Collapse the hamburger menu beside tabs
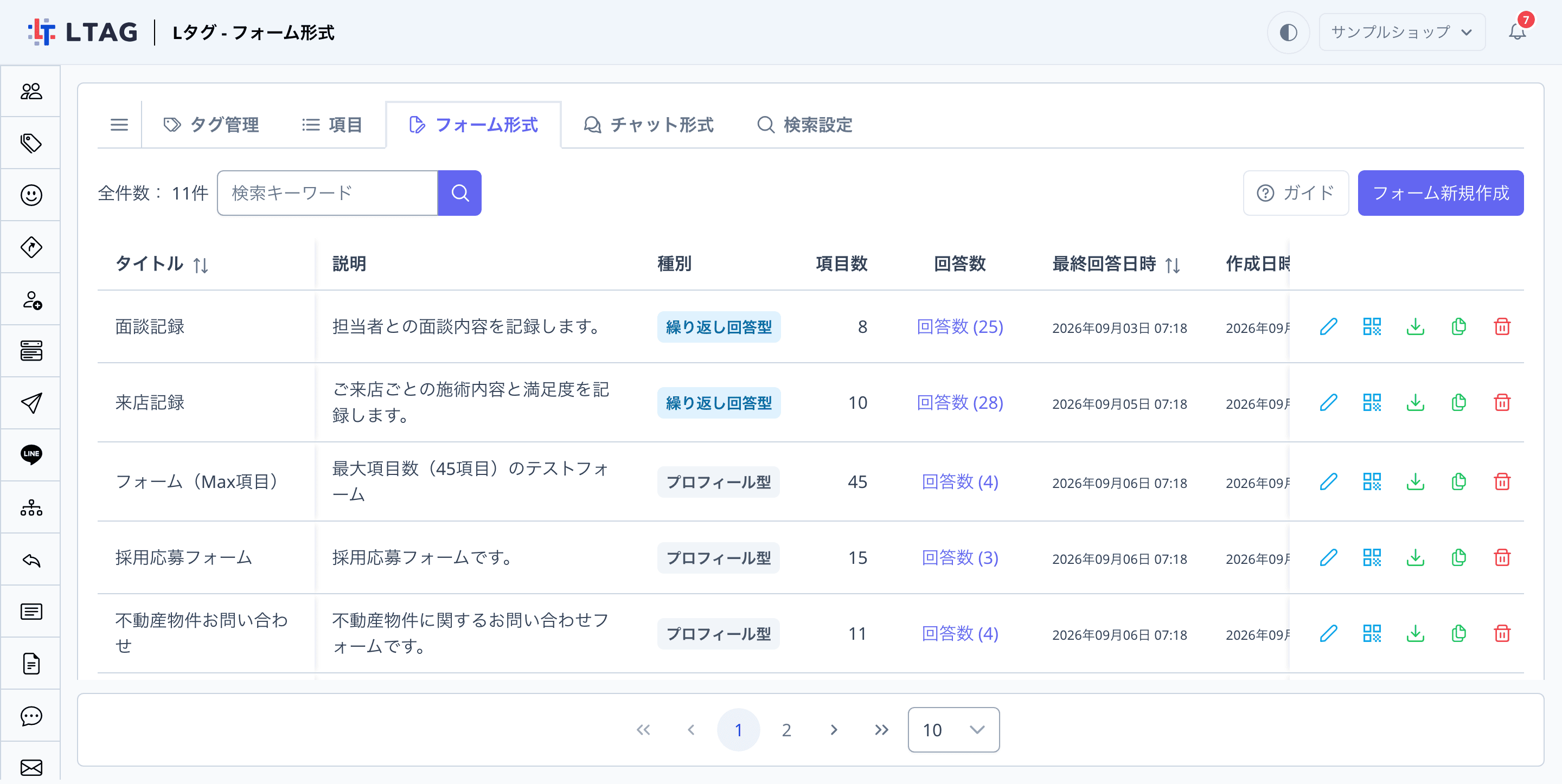This screenshot has height=784, width=1562. (x=119, y=125)
